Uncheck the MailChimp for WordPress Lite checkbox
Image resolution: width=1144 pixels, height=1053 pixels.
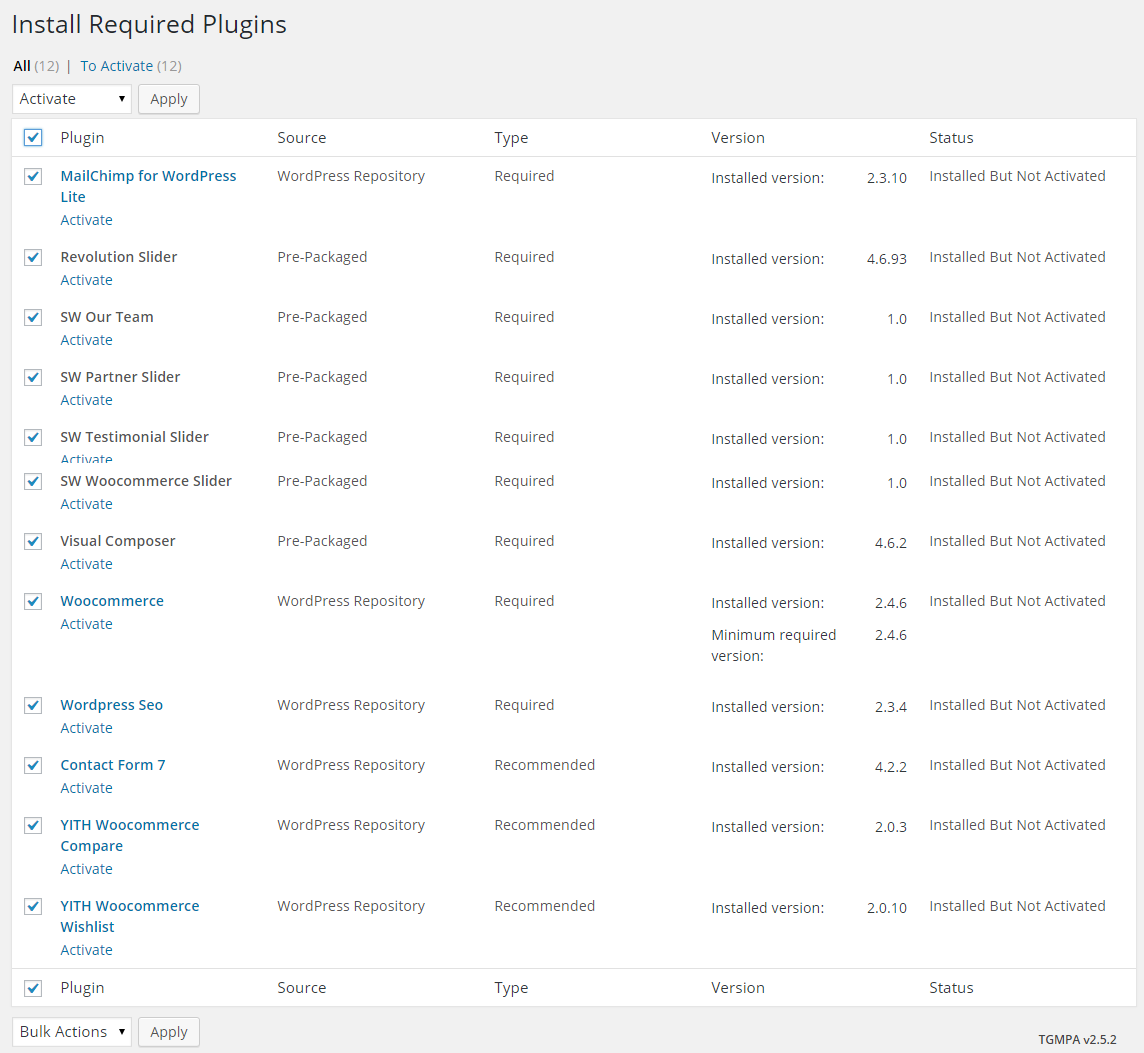pos(33,177)
